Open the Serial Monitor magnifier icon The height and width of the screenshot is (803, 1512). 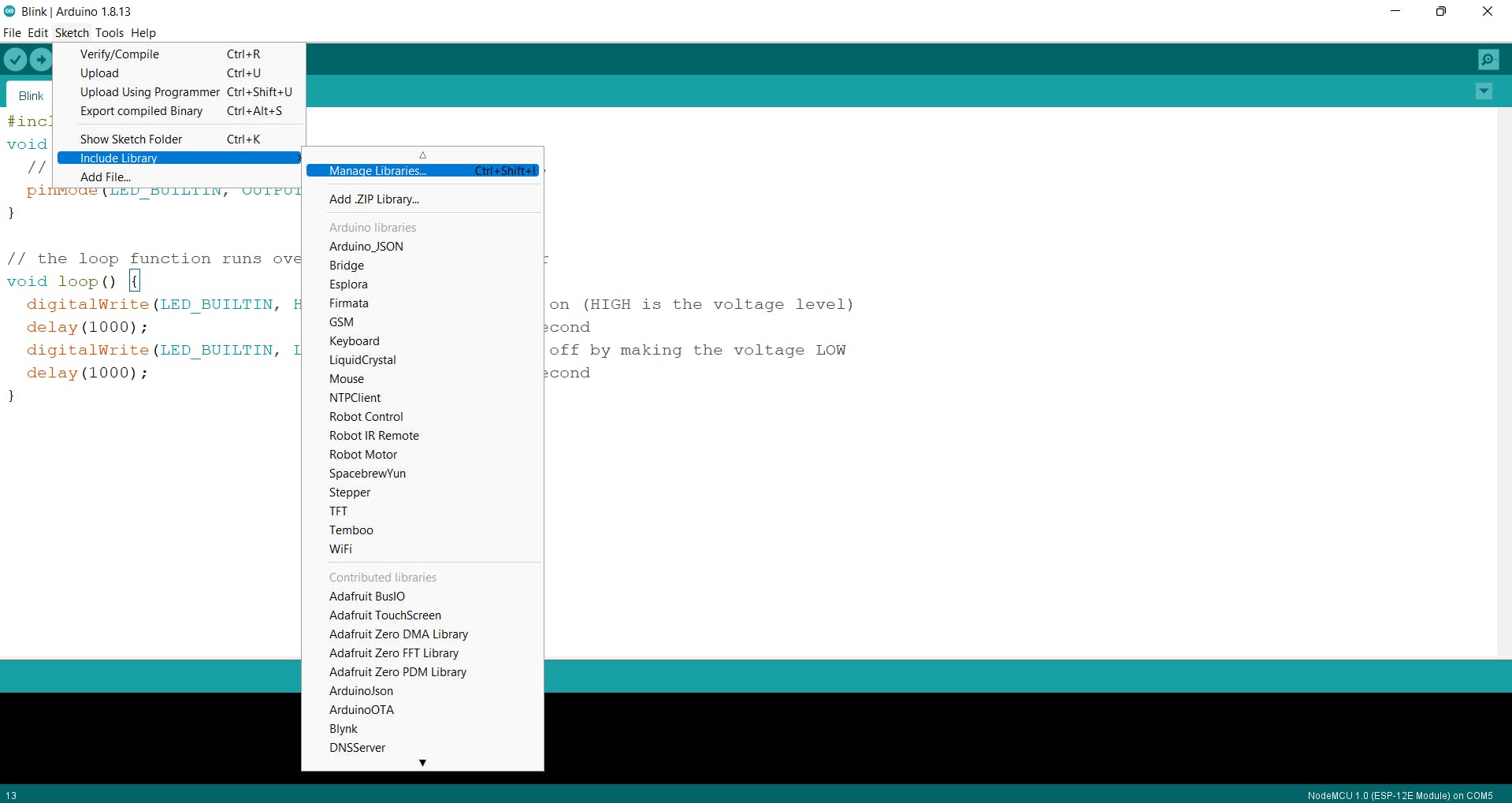(x=1488, y=60)
